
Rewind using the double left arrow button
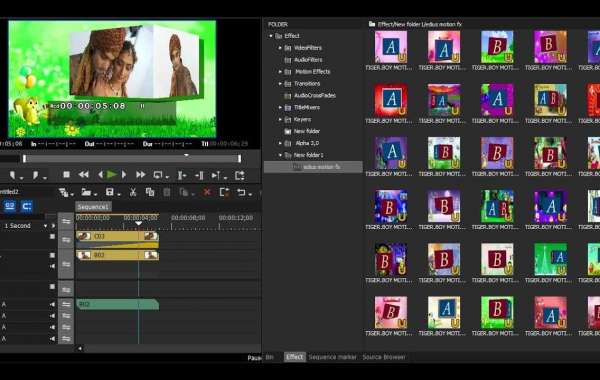pyautogui.click(x=83, y=175)
